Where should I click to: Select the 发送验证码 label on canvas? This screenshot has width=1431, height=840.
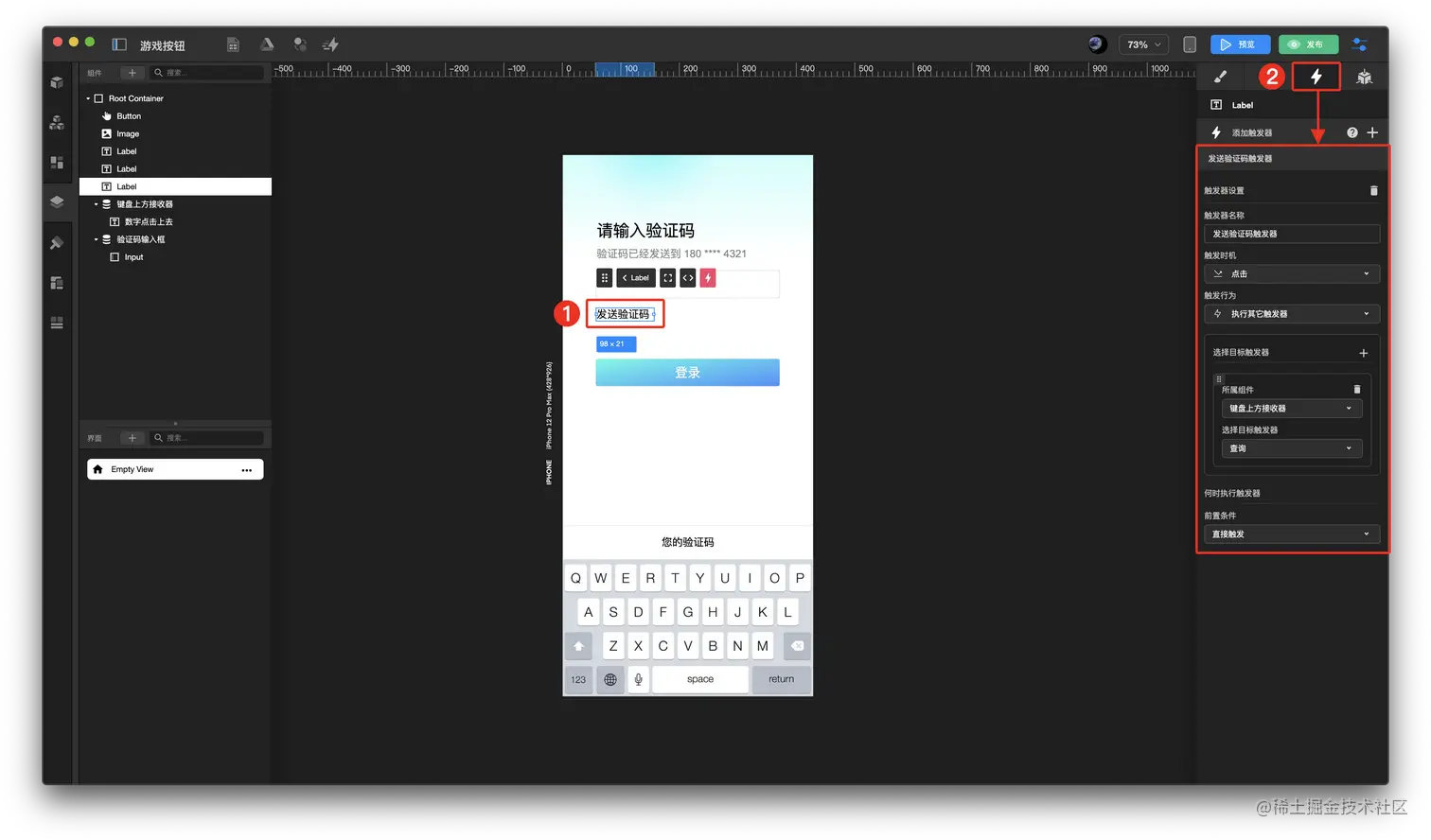tap(624, 314)
